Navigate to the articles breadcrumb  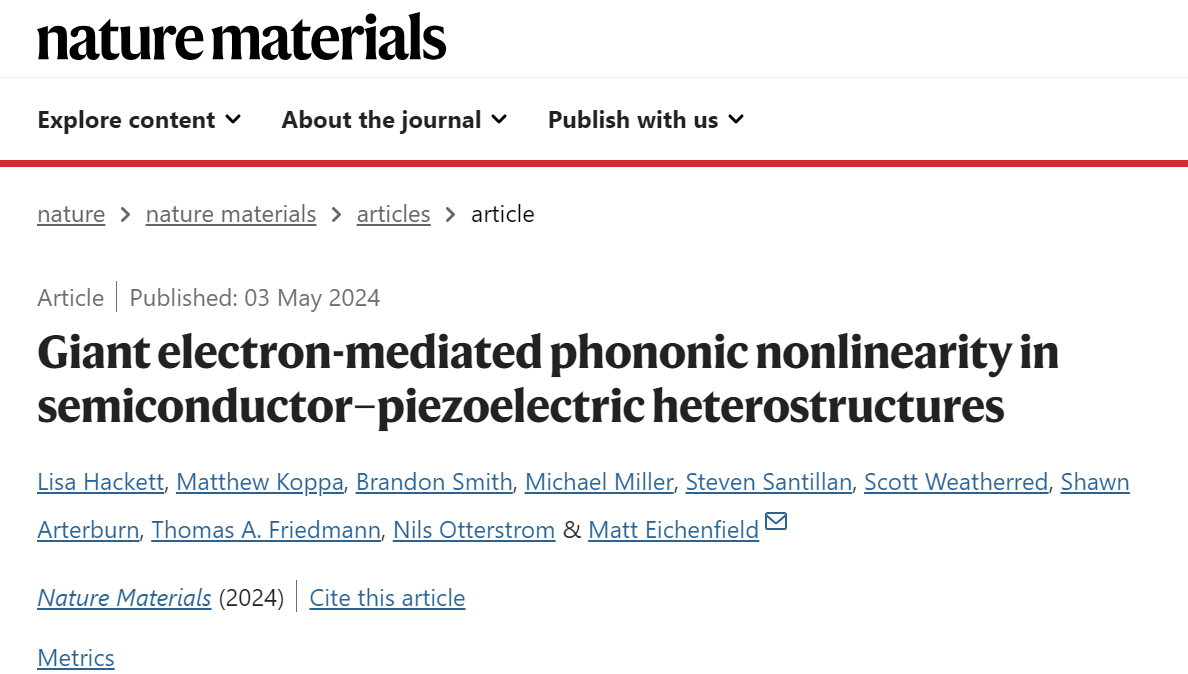click(x=393, y=214)
